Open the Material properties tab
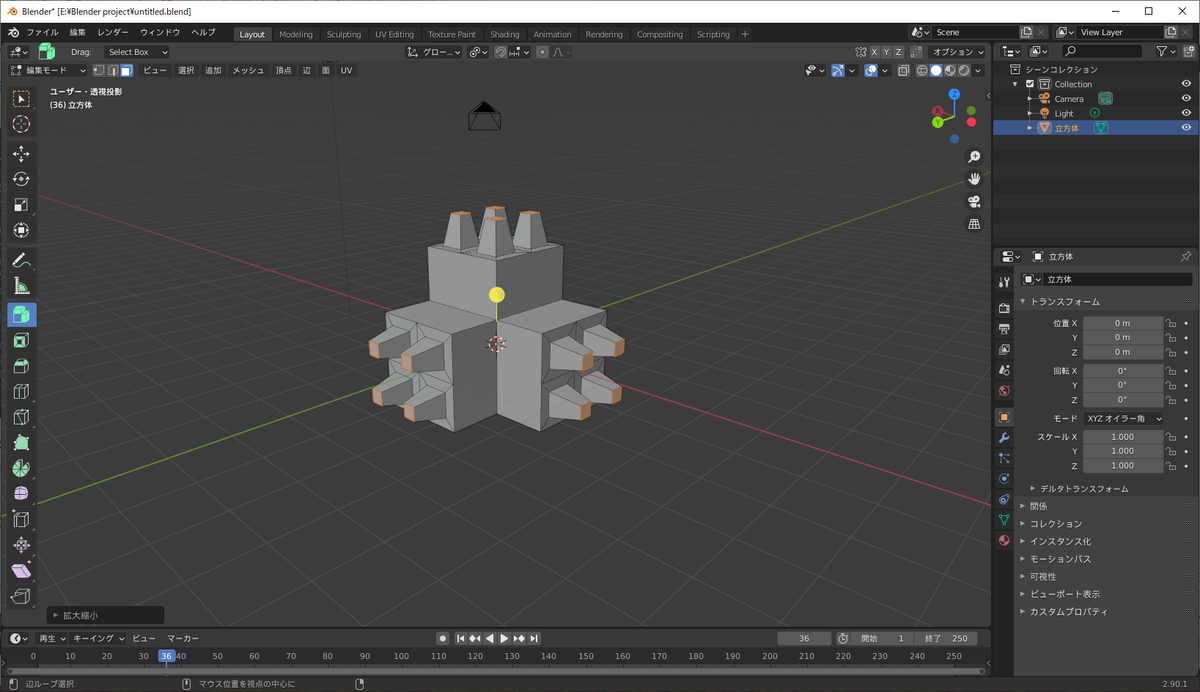1200x692 pixels. click(1004, 541)
